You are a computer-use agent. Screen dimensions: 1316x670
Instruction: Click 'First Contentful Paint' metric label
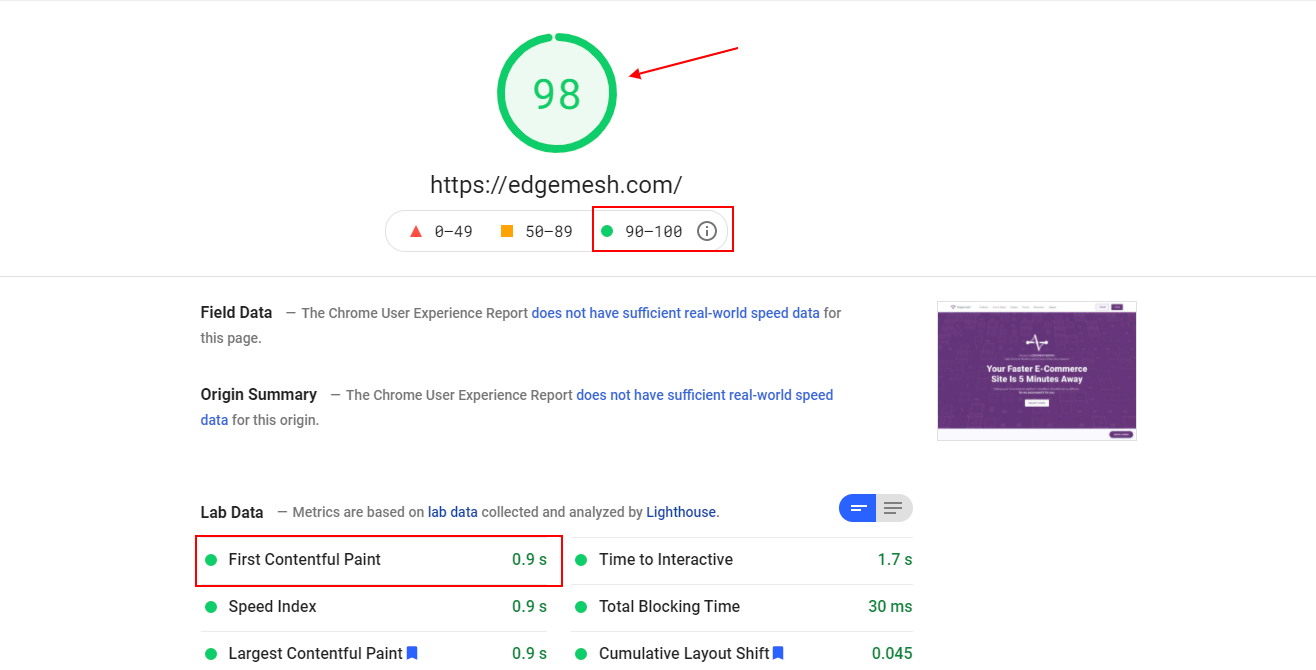[x=305, y=559]
